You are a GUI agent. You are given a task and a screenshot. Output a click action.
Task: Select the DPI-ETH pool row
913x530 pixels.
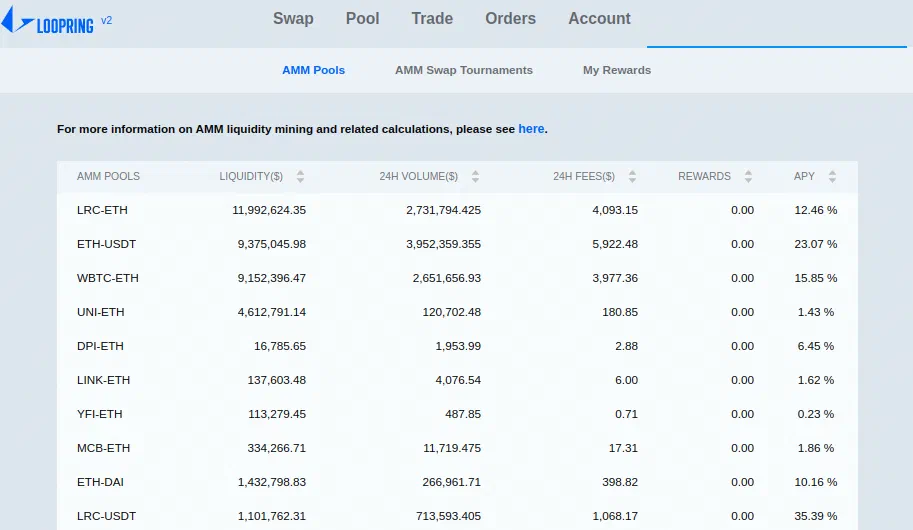(457, 346)
